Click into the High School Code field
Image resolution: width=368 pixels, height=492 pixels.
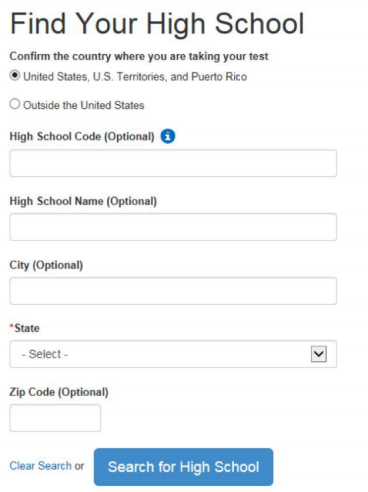(x=173, y=163)
